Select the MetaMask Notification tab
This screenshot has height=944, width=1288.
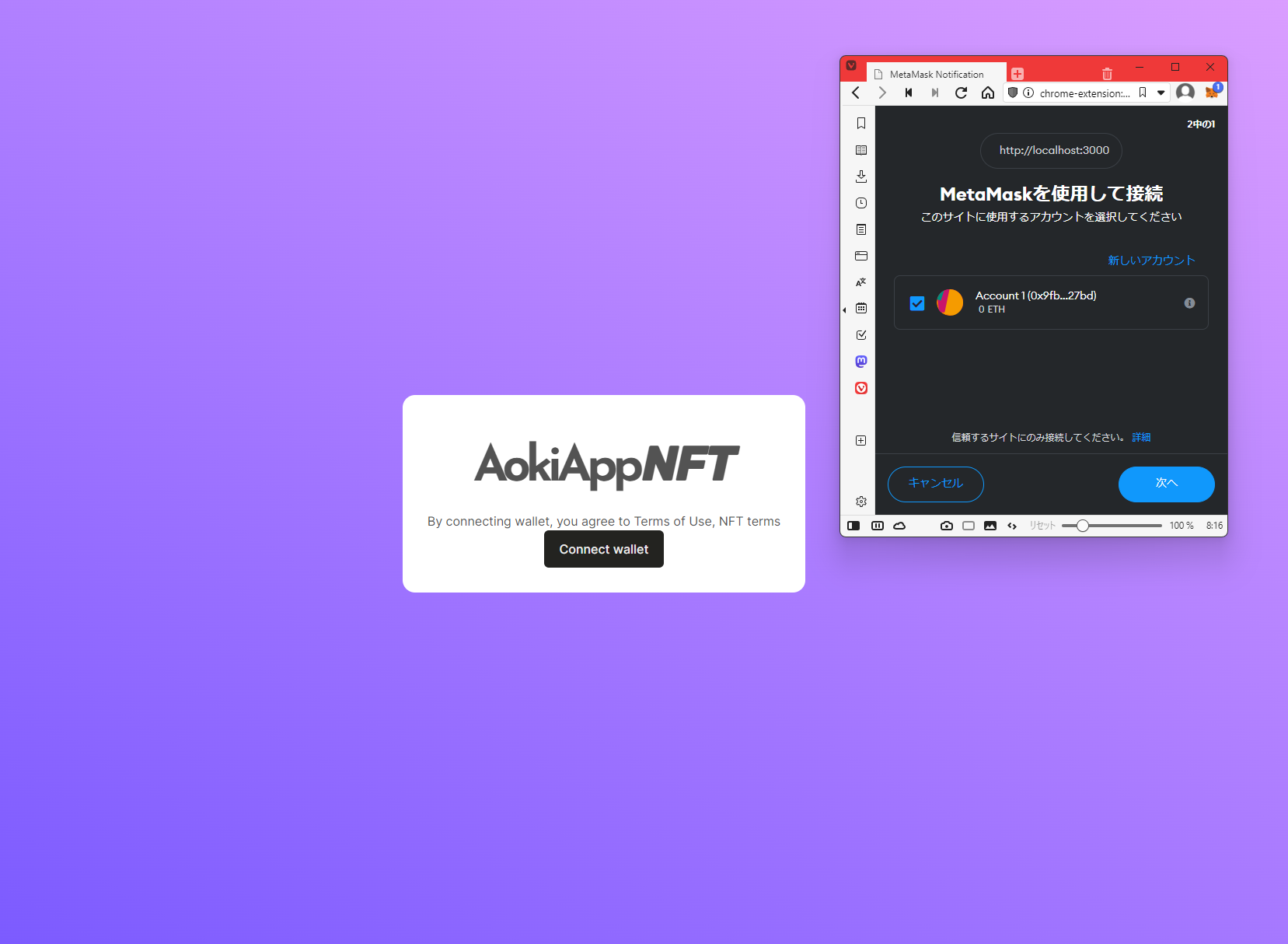[x=936, y=74]
